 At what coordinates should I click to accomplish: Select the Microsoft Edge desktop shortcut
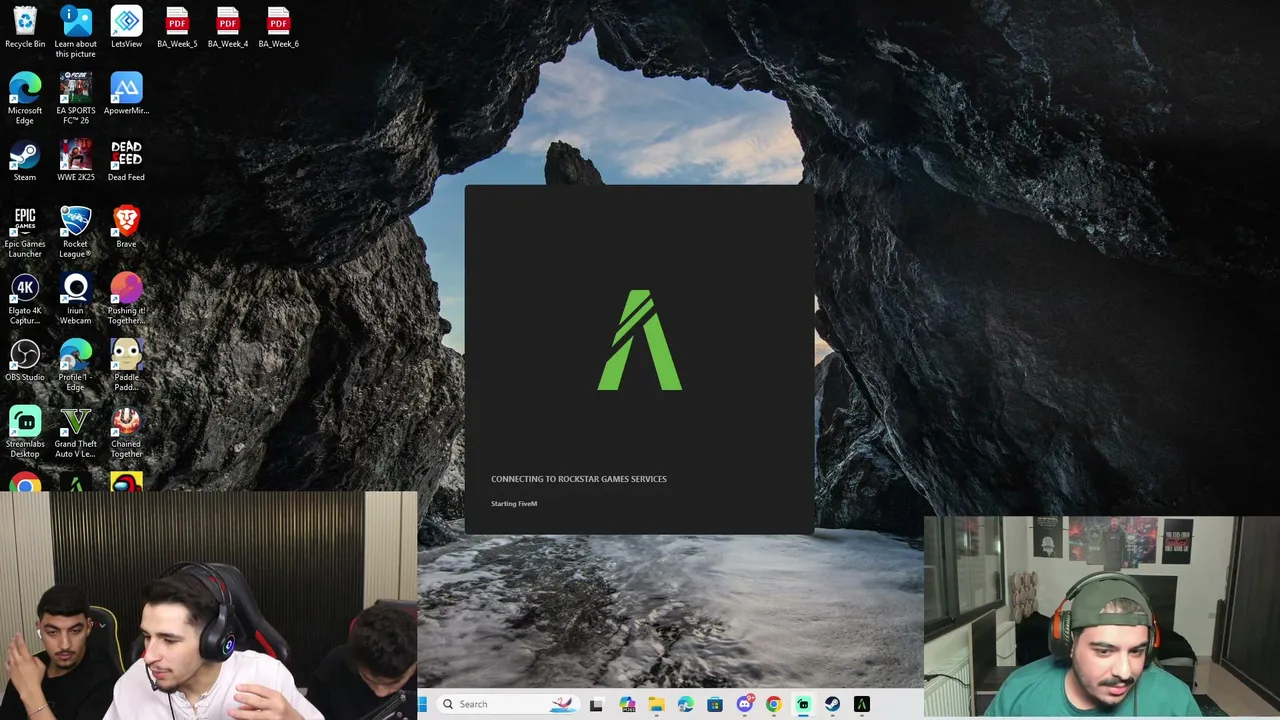coord(25,98)
